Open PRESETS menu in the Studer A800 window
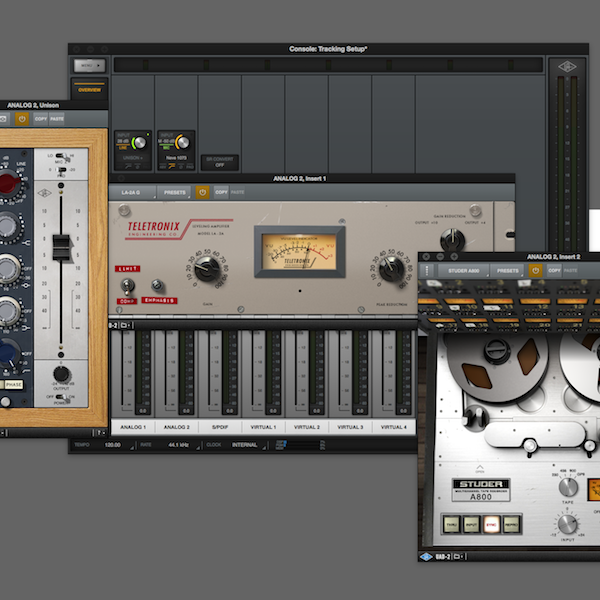Viewport: 600px width, 600px height. [x=507, y=271]
